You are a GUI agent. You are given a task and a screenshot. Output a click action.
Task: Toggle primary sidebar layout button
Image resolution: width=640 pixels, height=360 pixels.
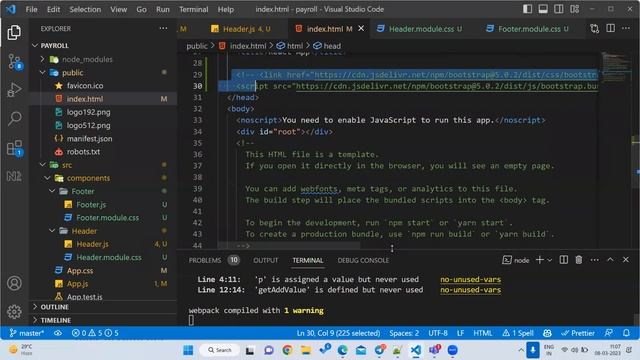(527, 9)
